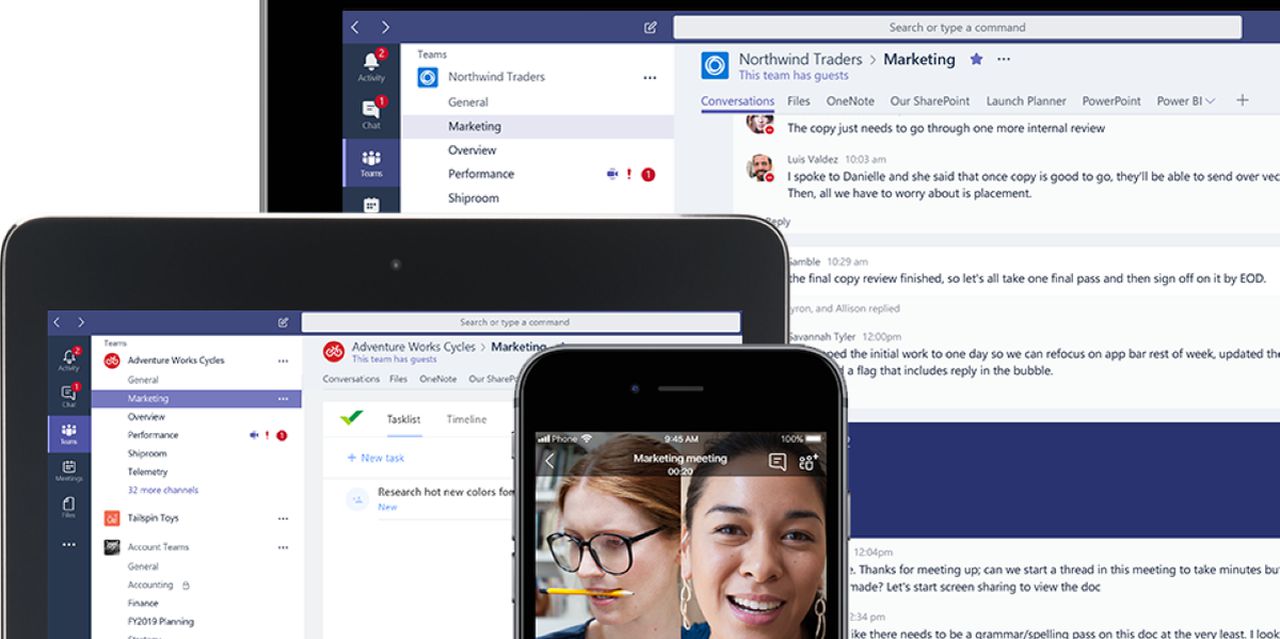1280x639 pixels.
Task: Open Activity on the tablet sidebar
Action: 68,358
